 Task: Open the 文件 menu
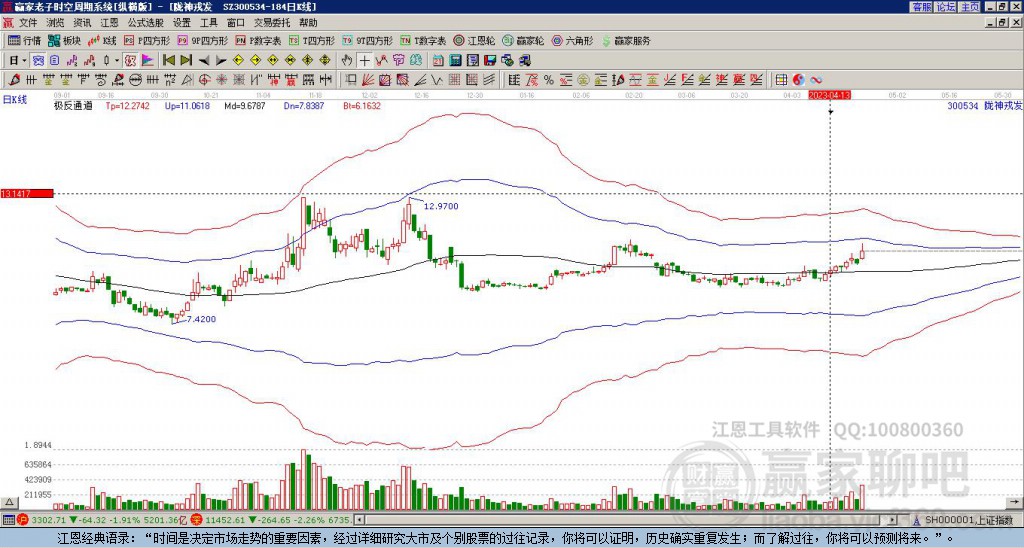pyautogui.click(x=27, y=23)
